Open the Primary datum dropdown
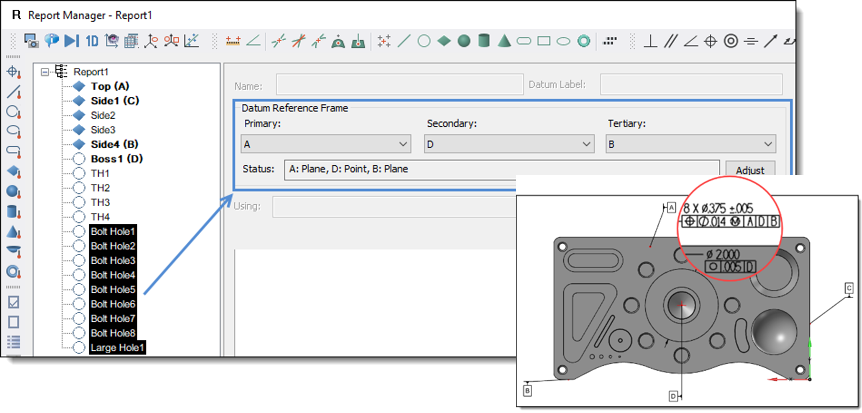This screenshot has width=862, height=413. (326, 144)
